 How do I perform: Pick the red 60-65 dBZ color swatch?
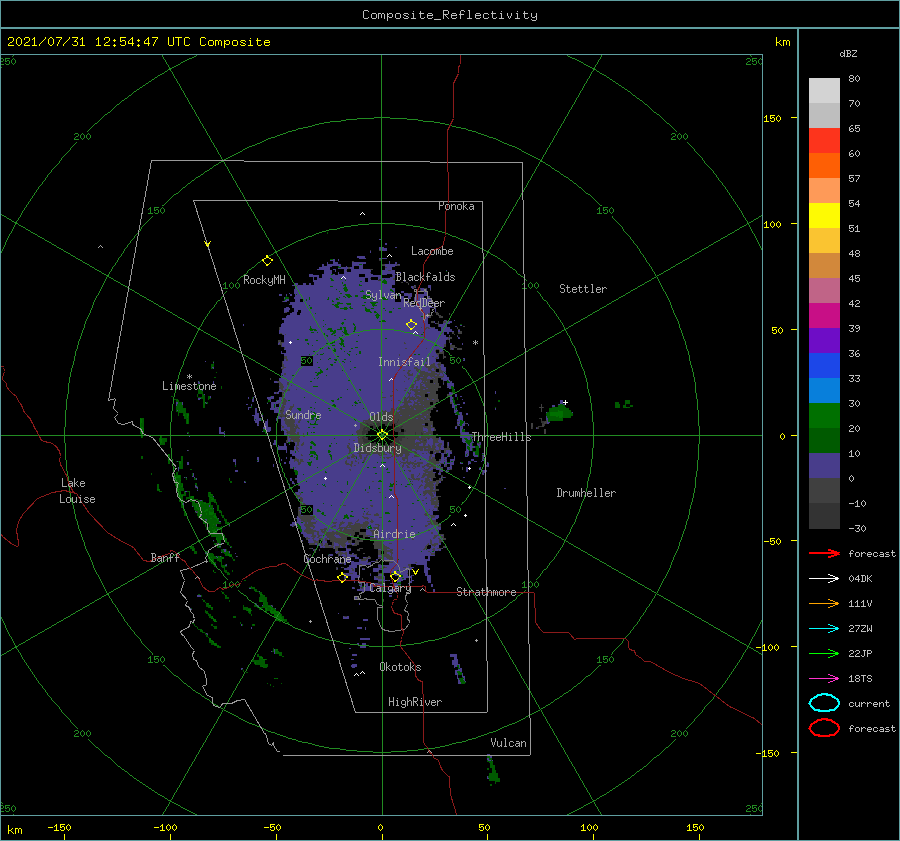(824, 141)
